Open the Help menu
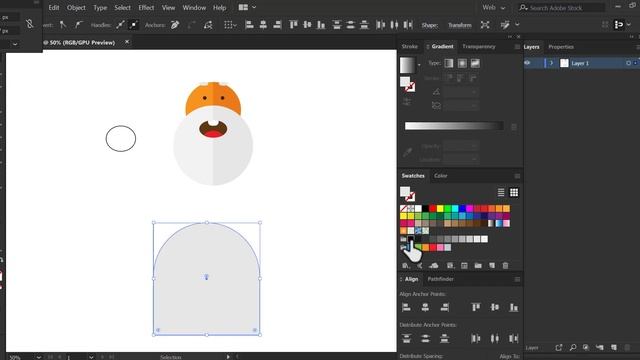This screenshot has width=640, height=360. coord(219,7)
